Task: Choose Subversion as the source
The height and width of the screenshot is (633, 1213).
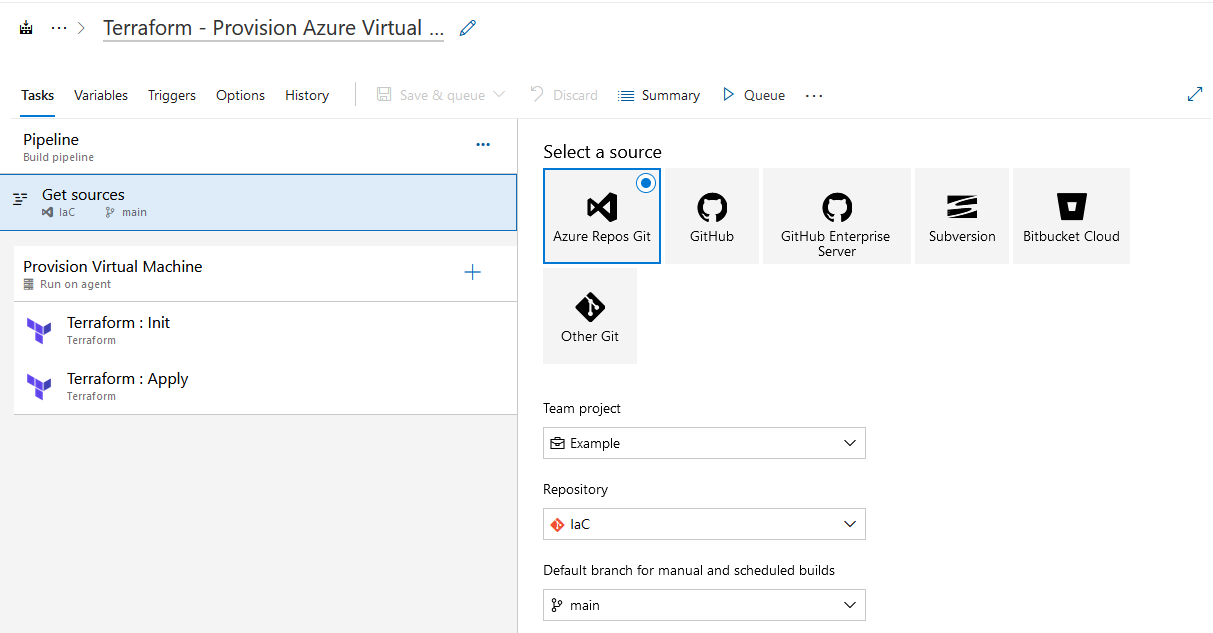Action: point(962,216)
